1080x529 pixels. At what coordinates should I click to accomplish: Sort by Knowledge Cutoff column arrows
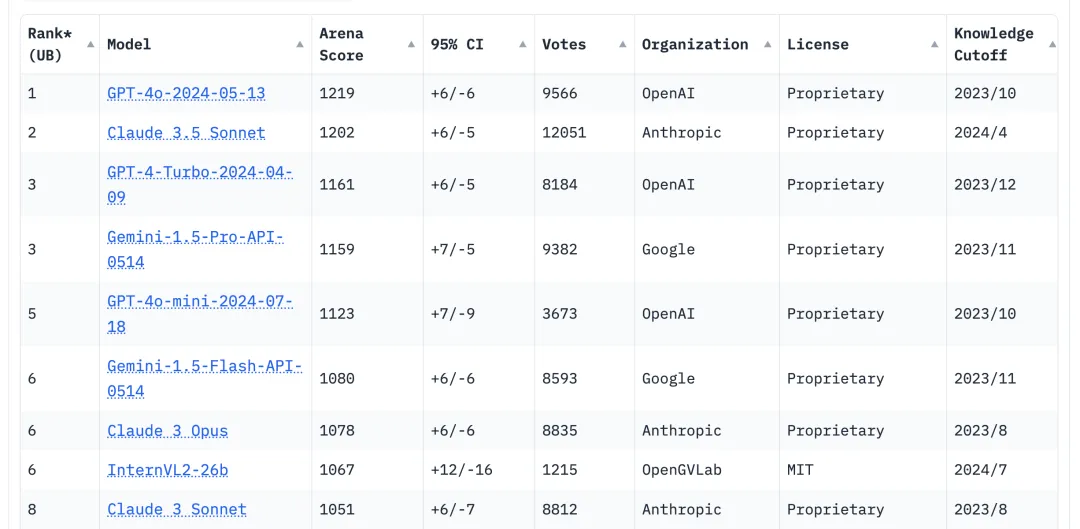(x=1052, y=45)
